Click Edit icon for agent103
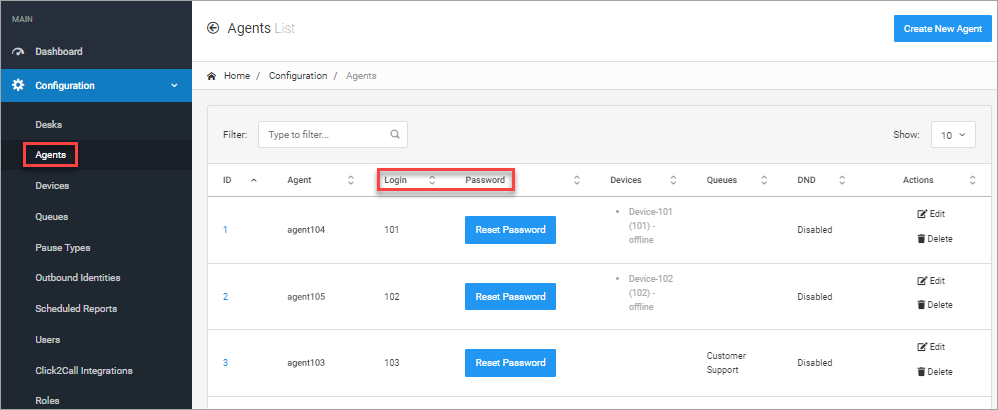This screenshot has height=410, width=998. [x=922, y=347]
